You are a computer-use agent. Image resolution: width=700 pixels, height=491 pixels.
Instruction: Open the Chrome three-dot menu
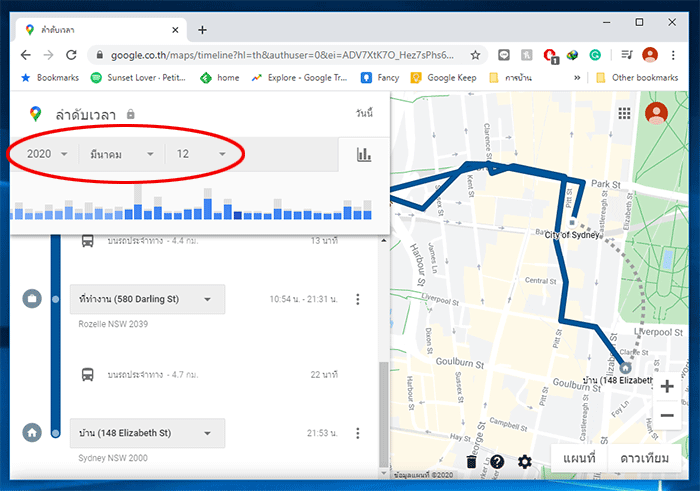[673, 55]
